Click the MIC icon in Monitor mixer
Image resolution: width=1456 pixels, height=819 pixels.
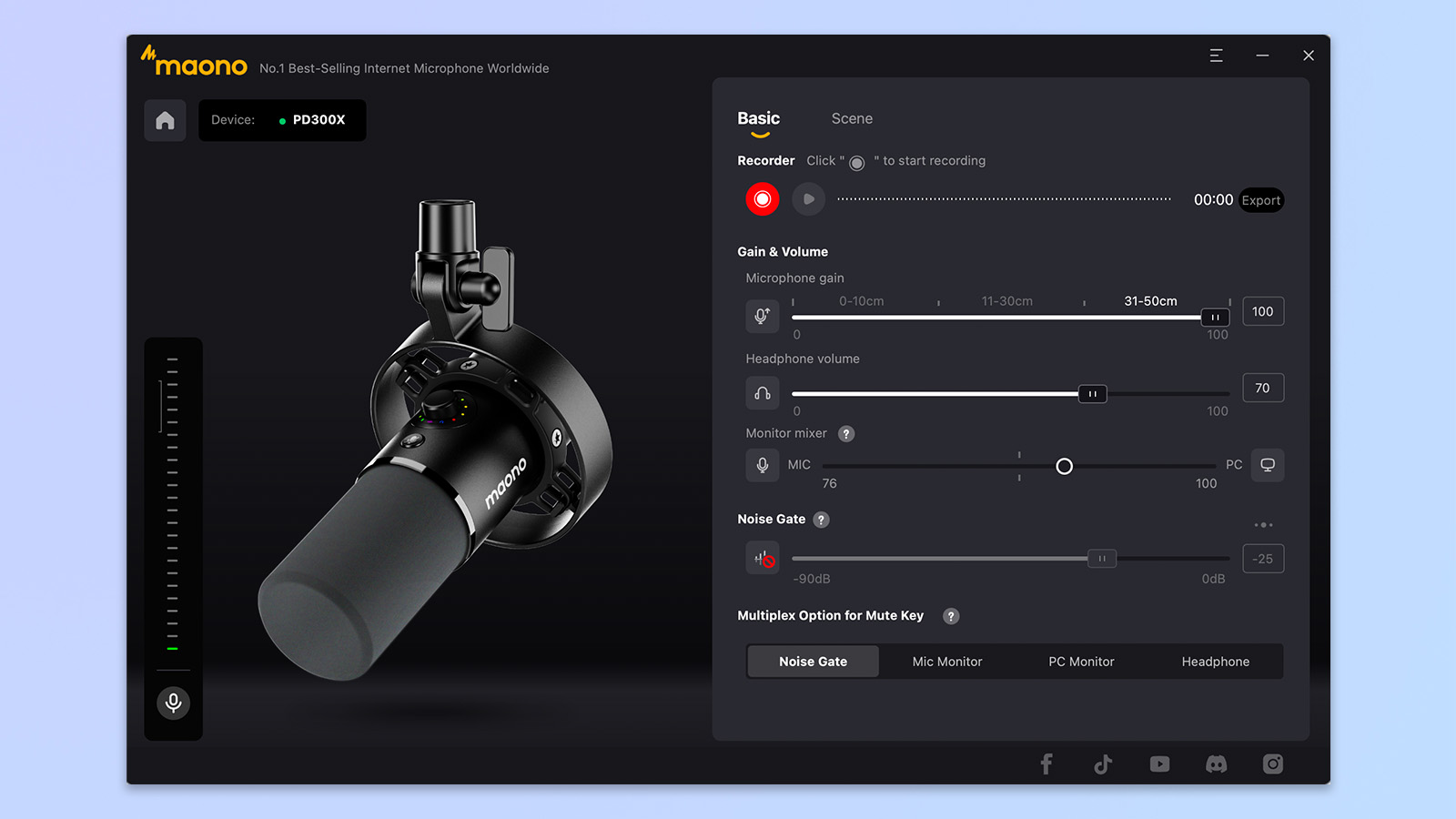[x=763, y=465]
